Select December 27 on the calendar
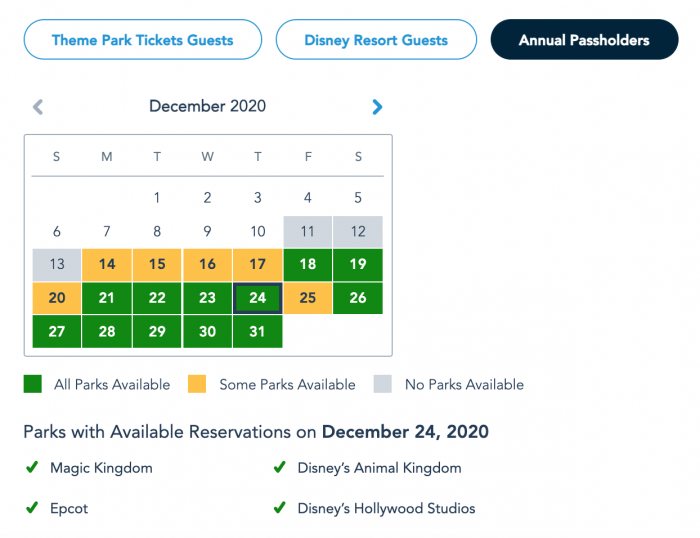Image resolution: width=700 pixels, height=538 pixels. point(57,331)
